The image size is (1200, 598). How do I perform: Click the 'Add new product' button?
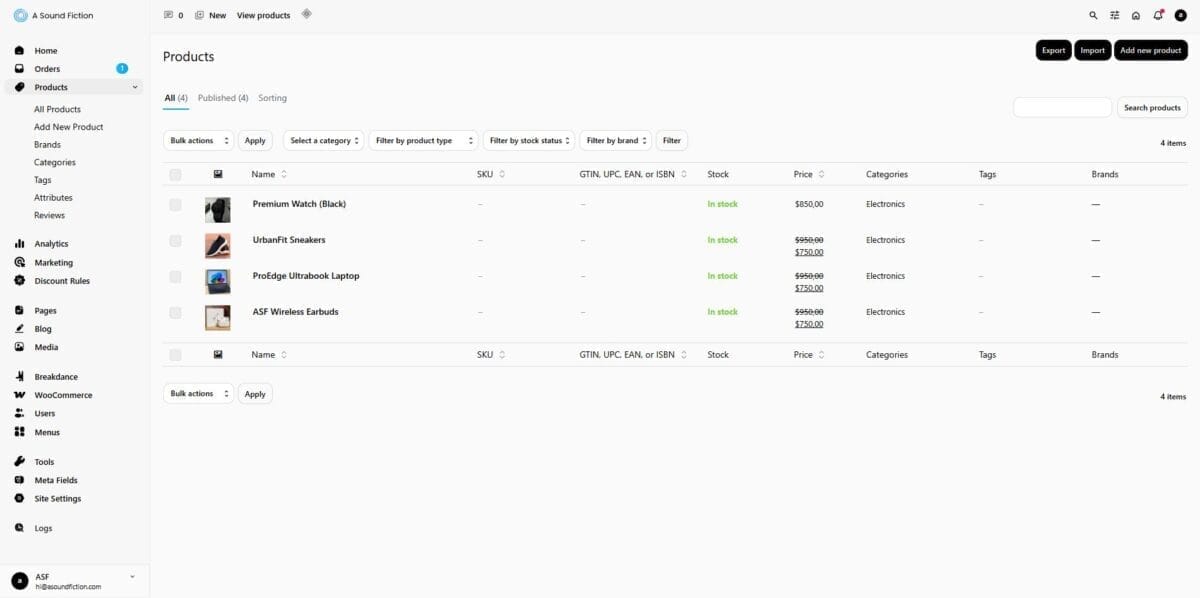coord(1150,50)
